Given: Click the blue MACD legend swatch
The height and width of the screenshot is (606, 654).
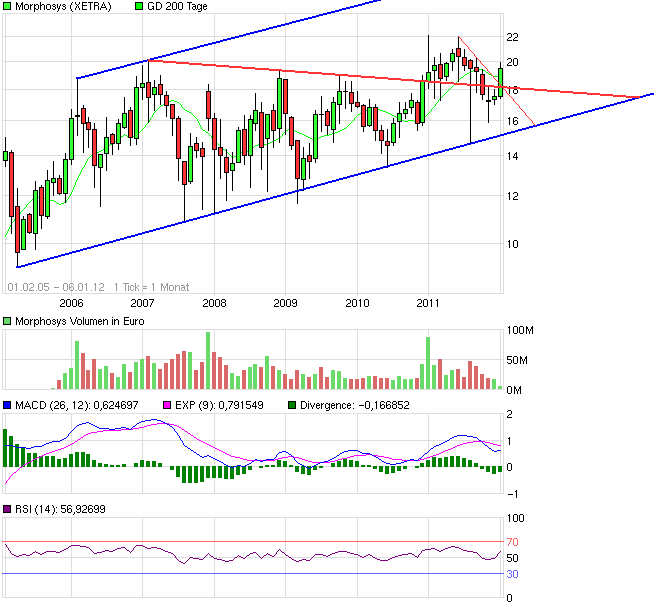Looking at the screenshot, I should (x=7, y=405).
